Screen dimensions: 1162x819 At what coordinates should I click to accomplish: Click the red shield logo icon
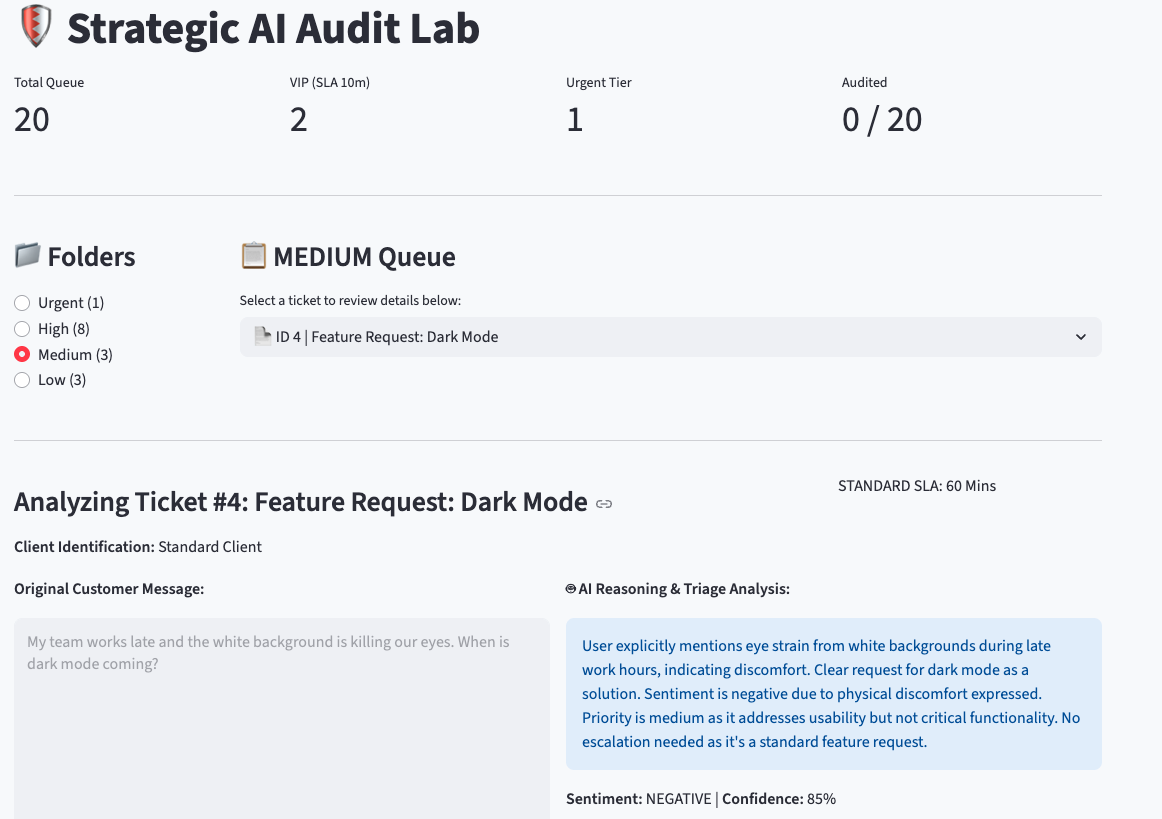pos(35,27)
